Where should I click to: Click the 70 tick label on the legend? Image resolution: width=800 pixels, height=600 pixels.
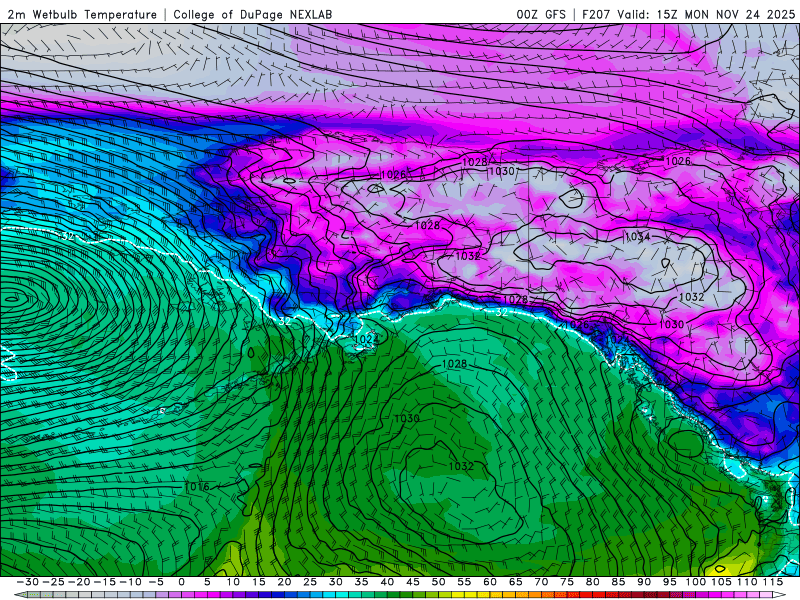pos(541,582)
